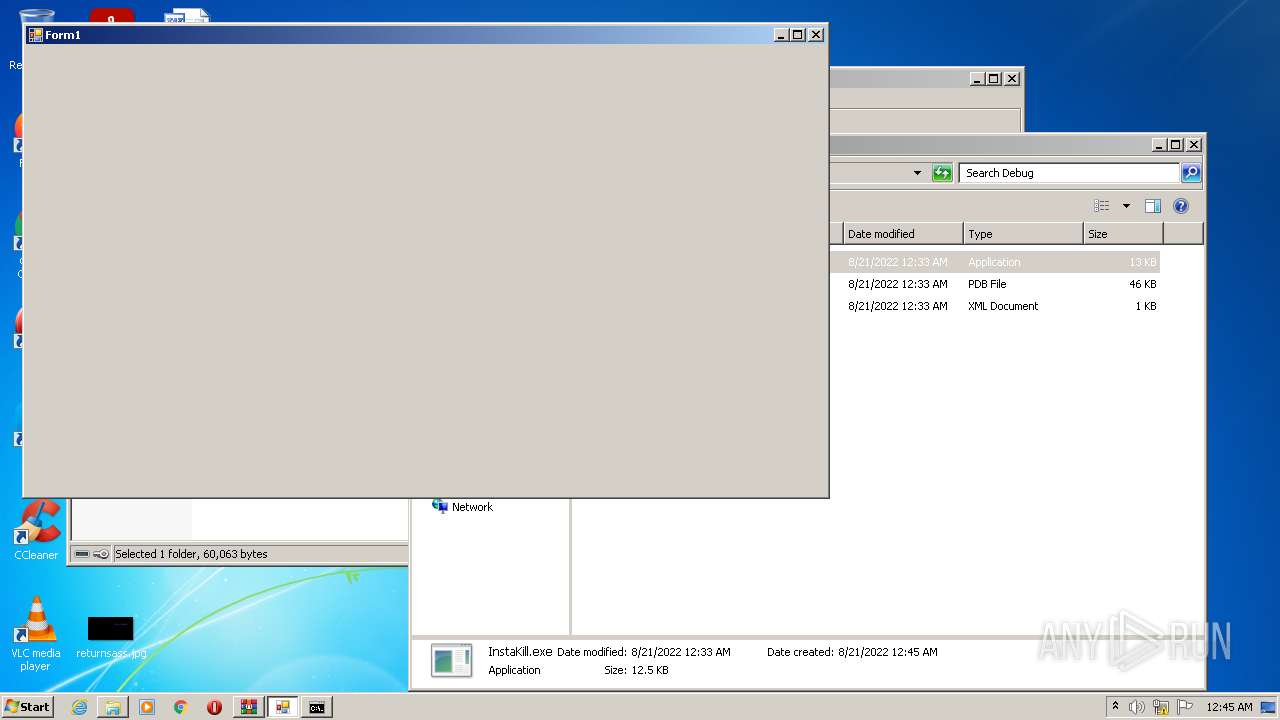Select returnsass.jpg file on desktop

click(x=111, y=637)
